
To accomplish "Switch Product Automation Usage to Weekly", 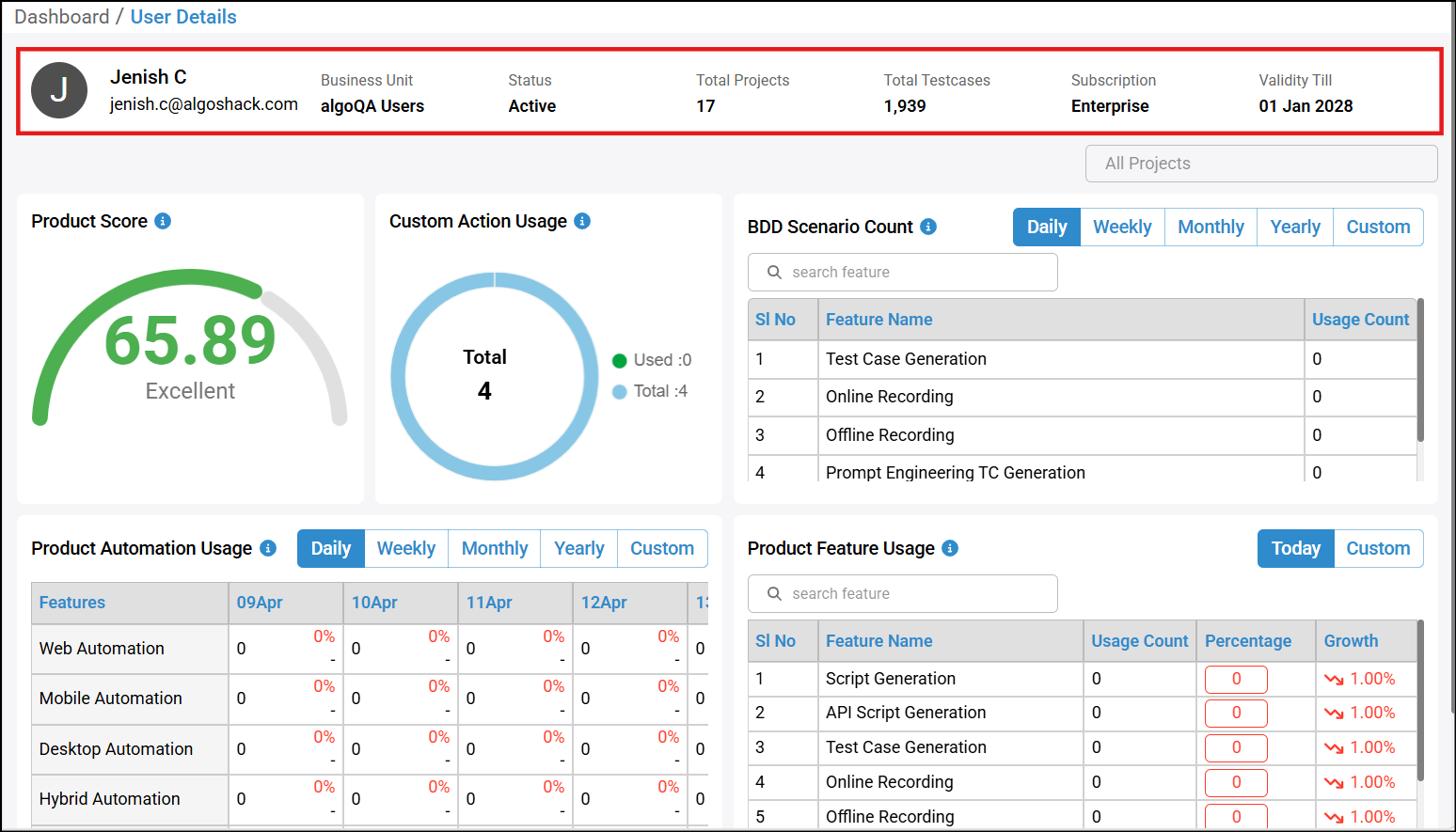I will click(x=406, y=548).
